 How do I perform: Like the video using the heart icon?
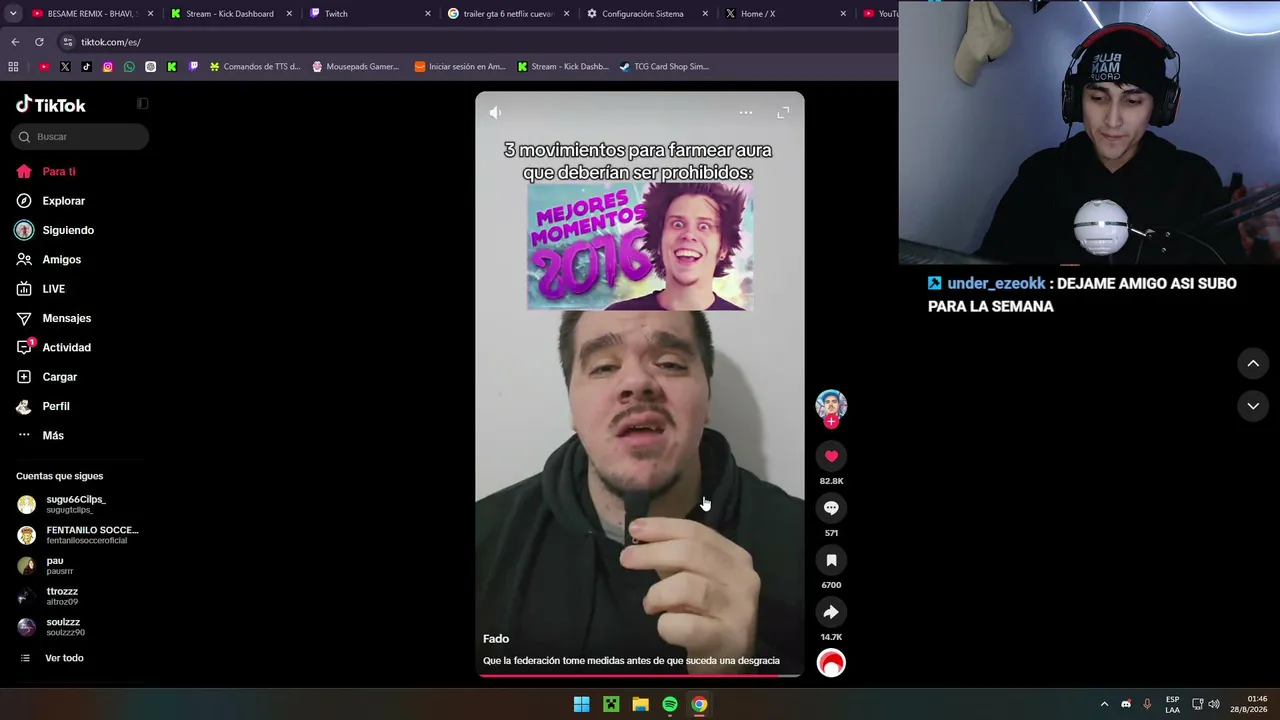tap(831, 456)
